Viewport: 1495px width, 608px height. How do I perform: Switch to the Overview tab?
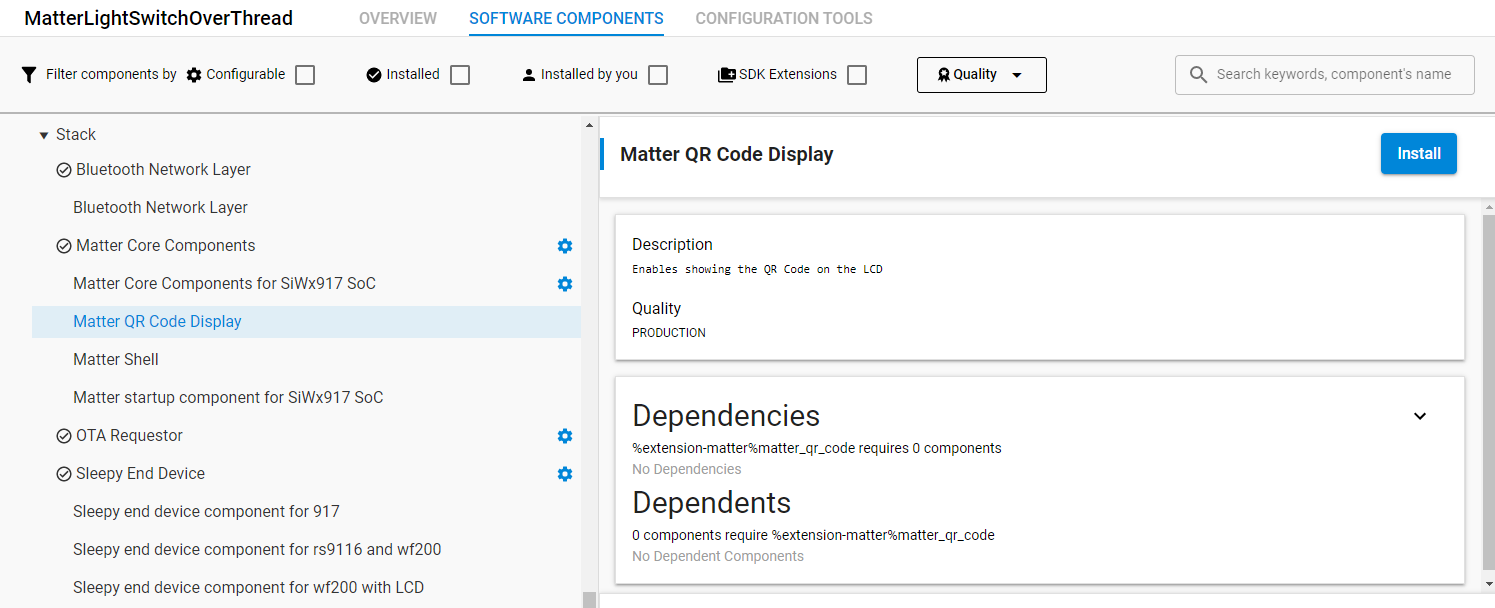(398, 19)
